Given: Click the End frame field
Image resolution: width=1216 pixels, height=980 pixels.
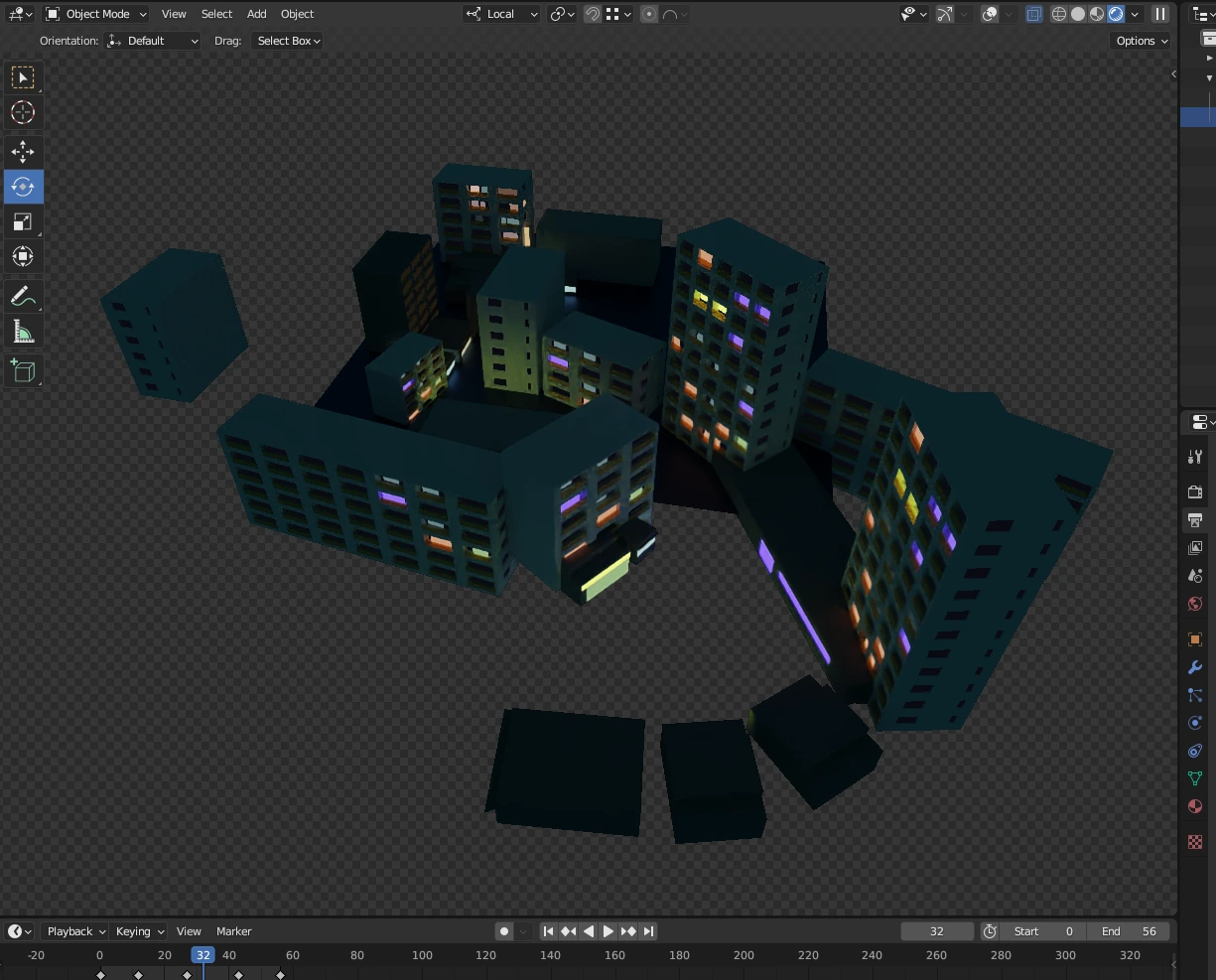Looking at the screenshot, I should click(1129, 931).
